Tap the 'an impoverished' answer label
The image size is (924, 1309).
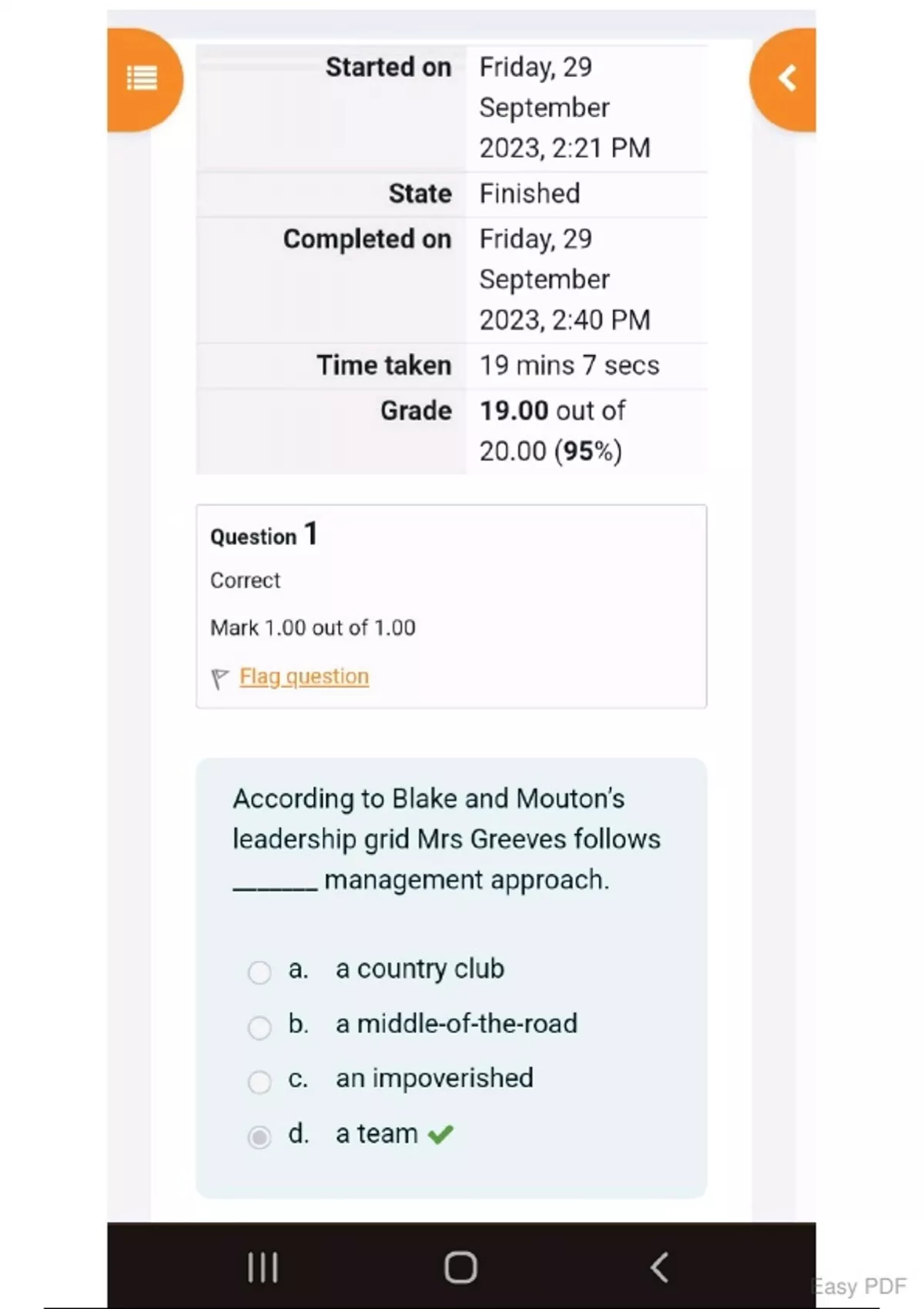pos(434,1078)
